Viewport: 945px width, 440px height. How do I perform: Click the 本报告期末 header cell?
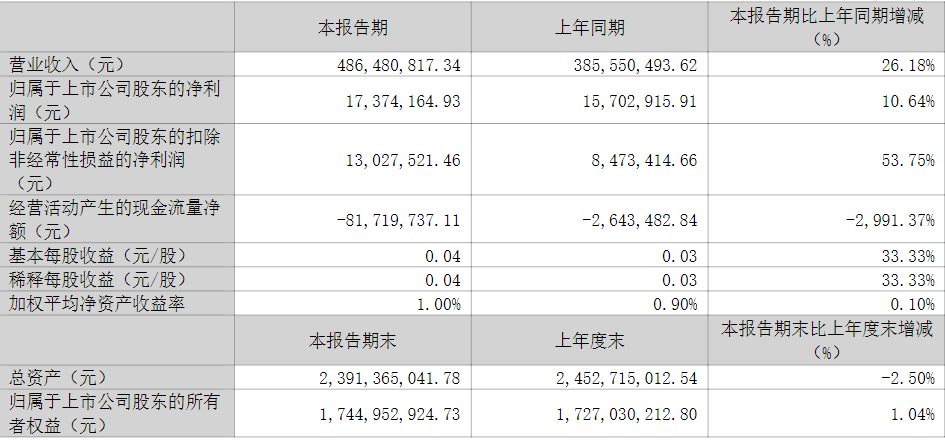pos(353,341)
